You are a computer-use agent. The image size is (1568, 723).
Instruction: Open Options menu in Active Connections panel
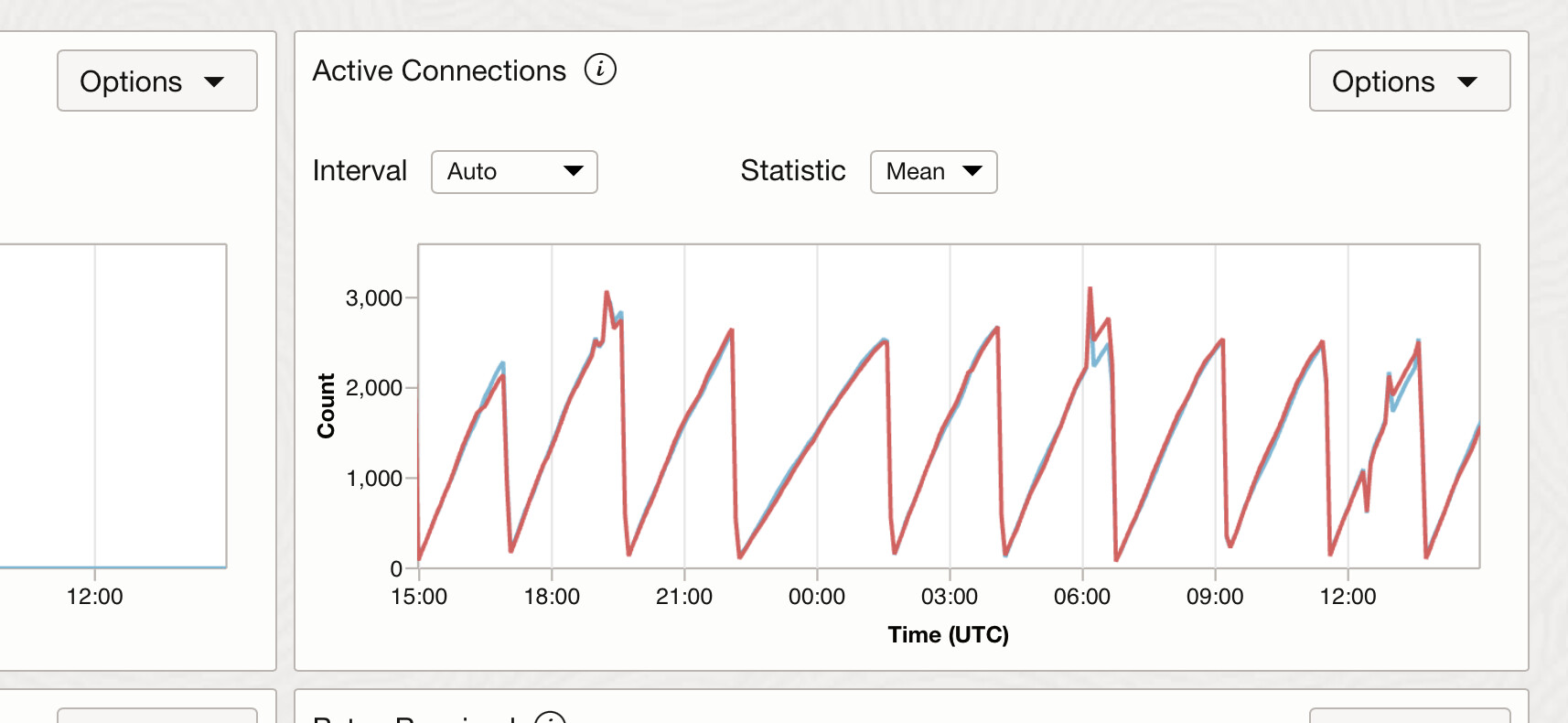point(1409,81)
